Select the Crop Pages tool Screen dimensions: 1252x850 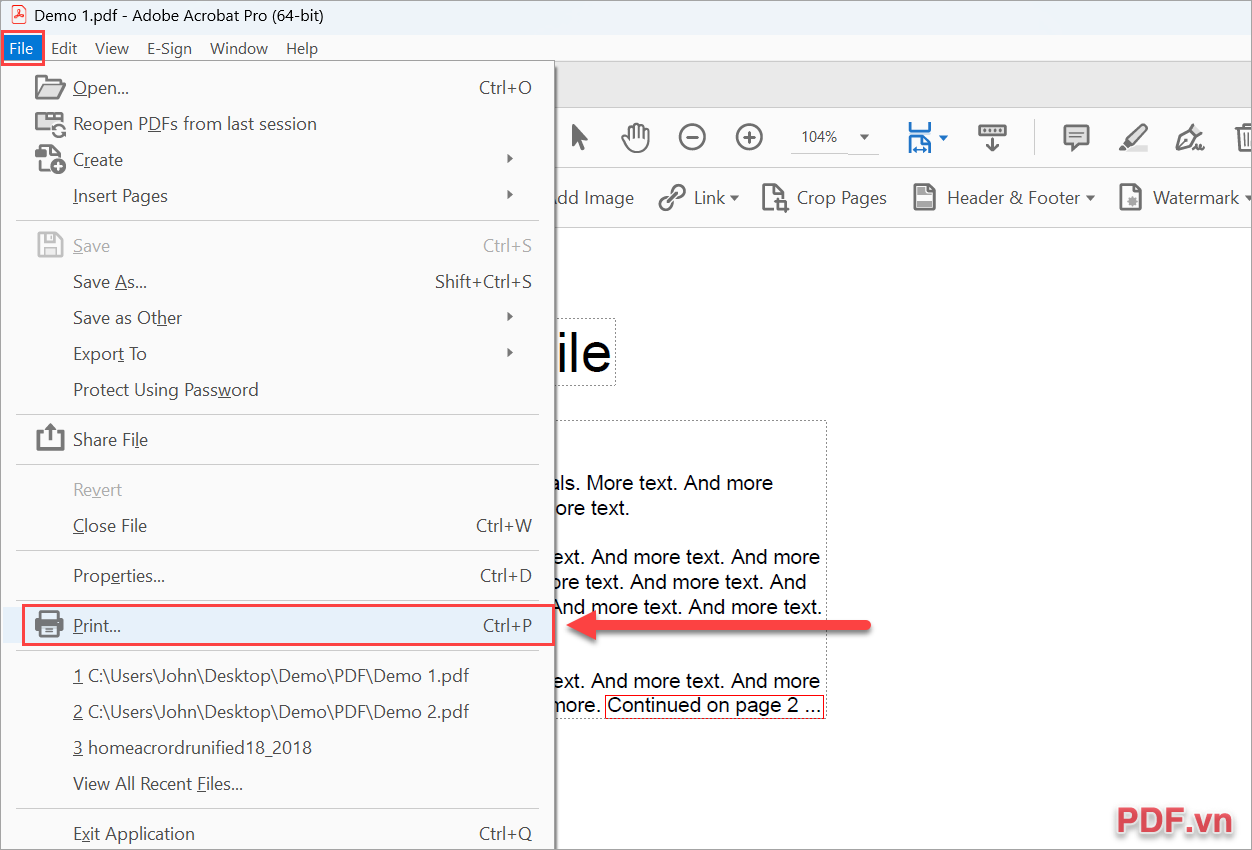tap(825, 198)
